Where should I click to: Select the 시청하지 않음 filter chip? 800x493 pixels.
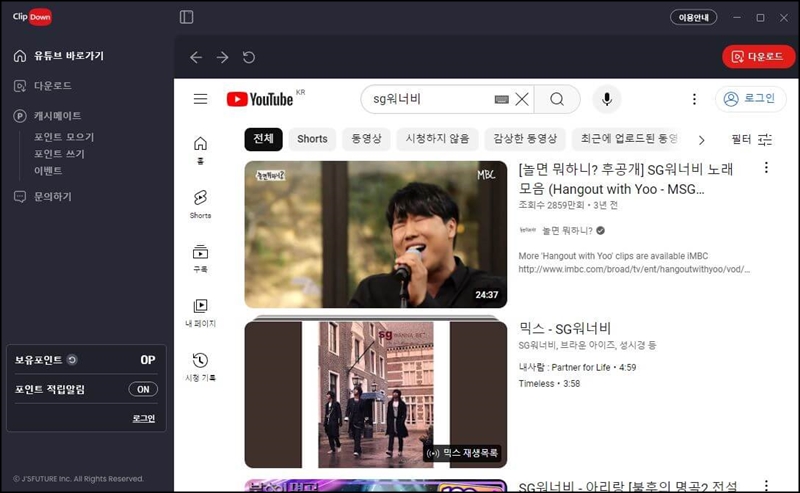click(x=437, y=139)
